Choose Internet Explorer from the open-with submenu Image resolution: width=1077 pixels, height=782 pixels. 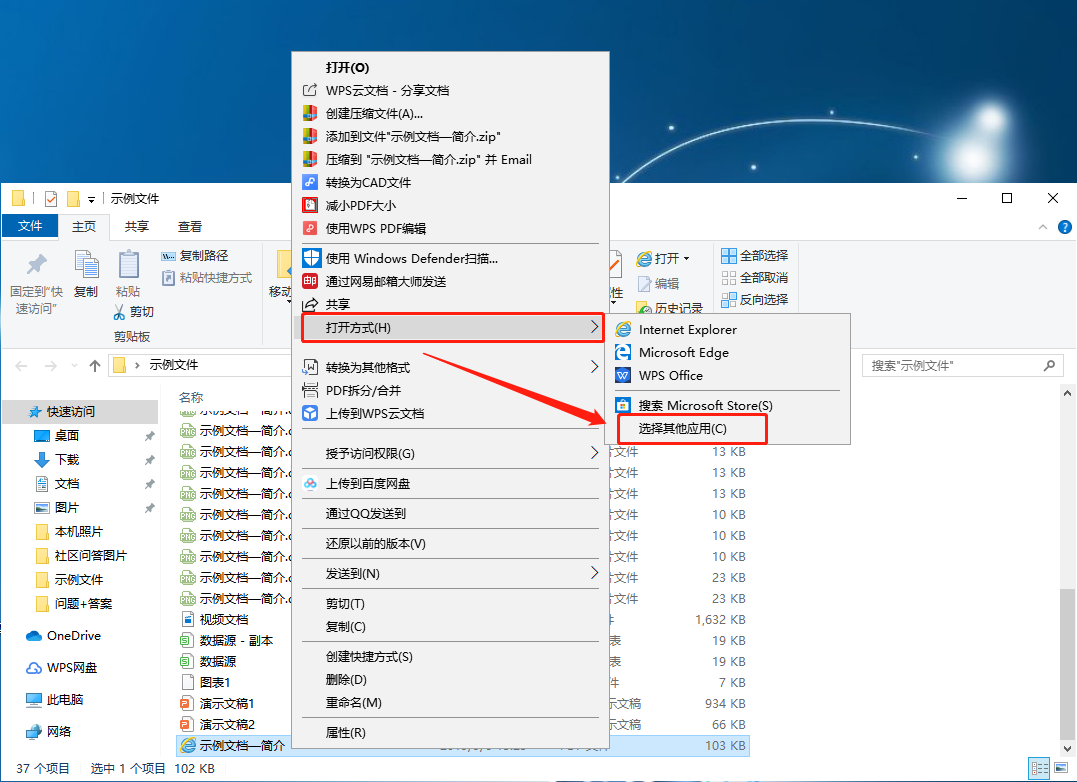pyautogui.click(x=687, y=329)
